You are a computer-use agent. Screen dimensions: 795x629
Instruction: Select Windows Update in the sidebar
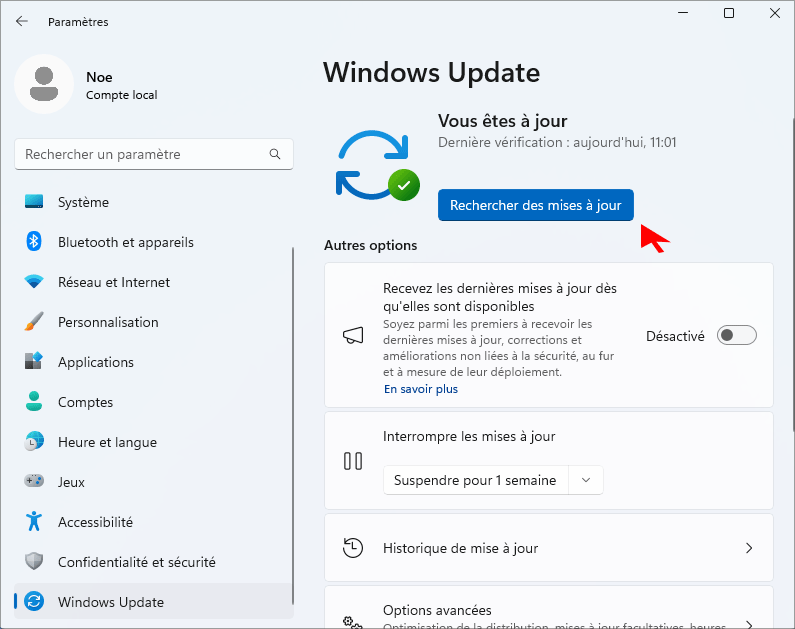point(110,602)
